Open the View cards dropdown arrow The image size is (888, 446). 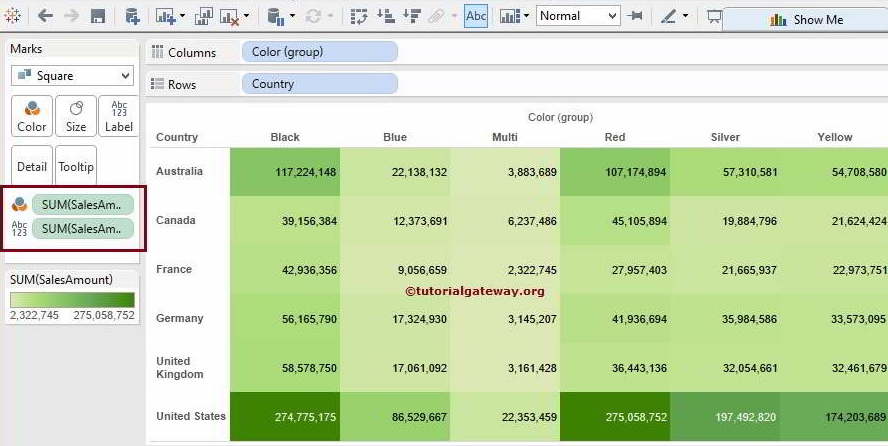pos(526,16)
